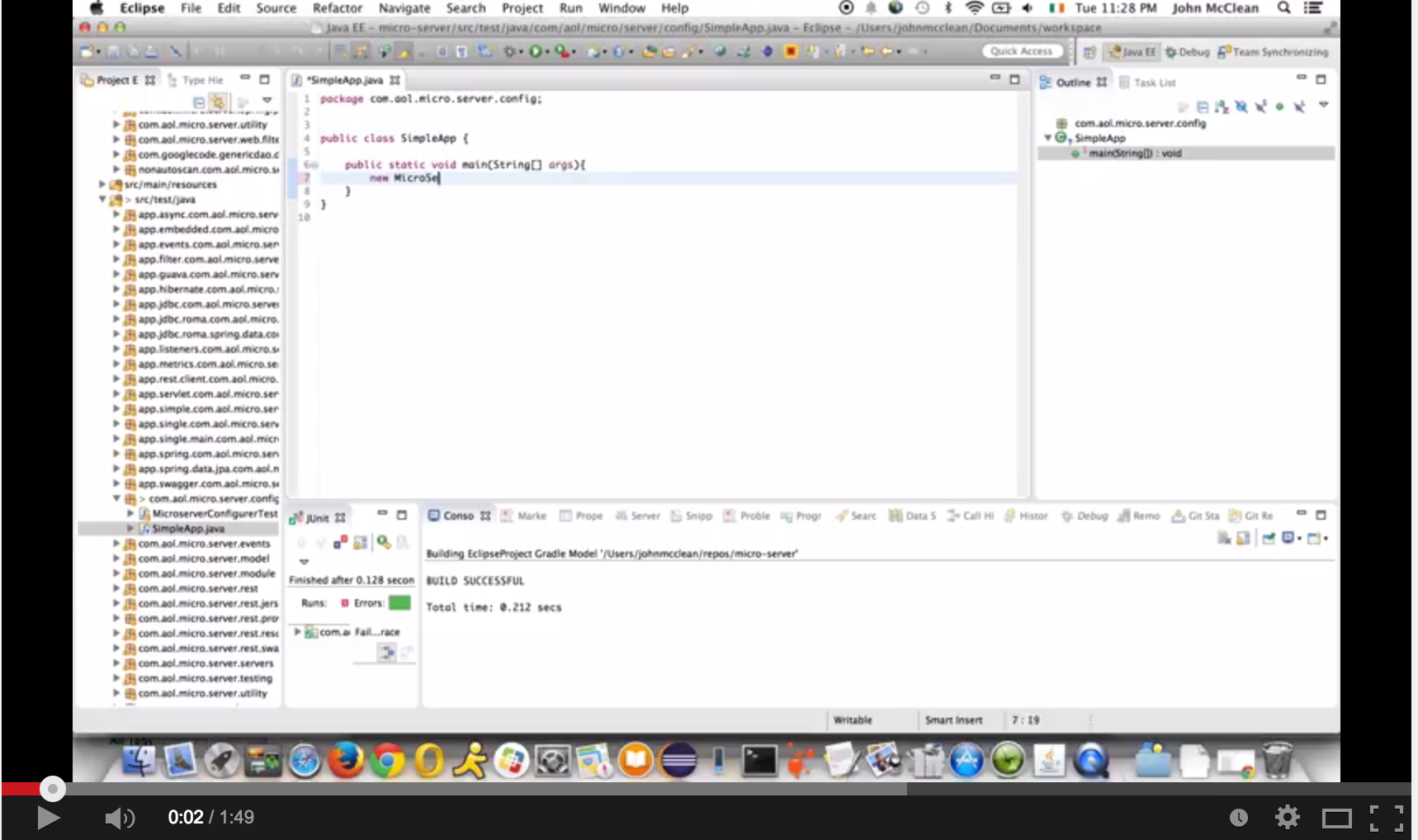1418x840 pixels.
Task: Click the New wizard icon in the toolbar
Action: [x=87, y=51]
